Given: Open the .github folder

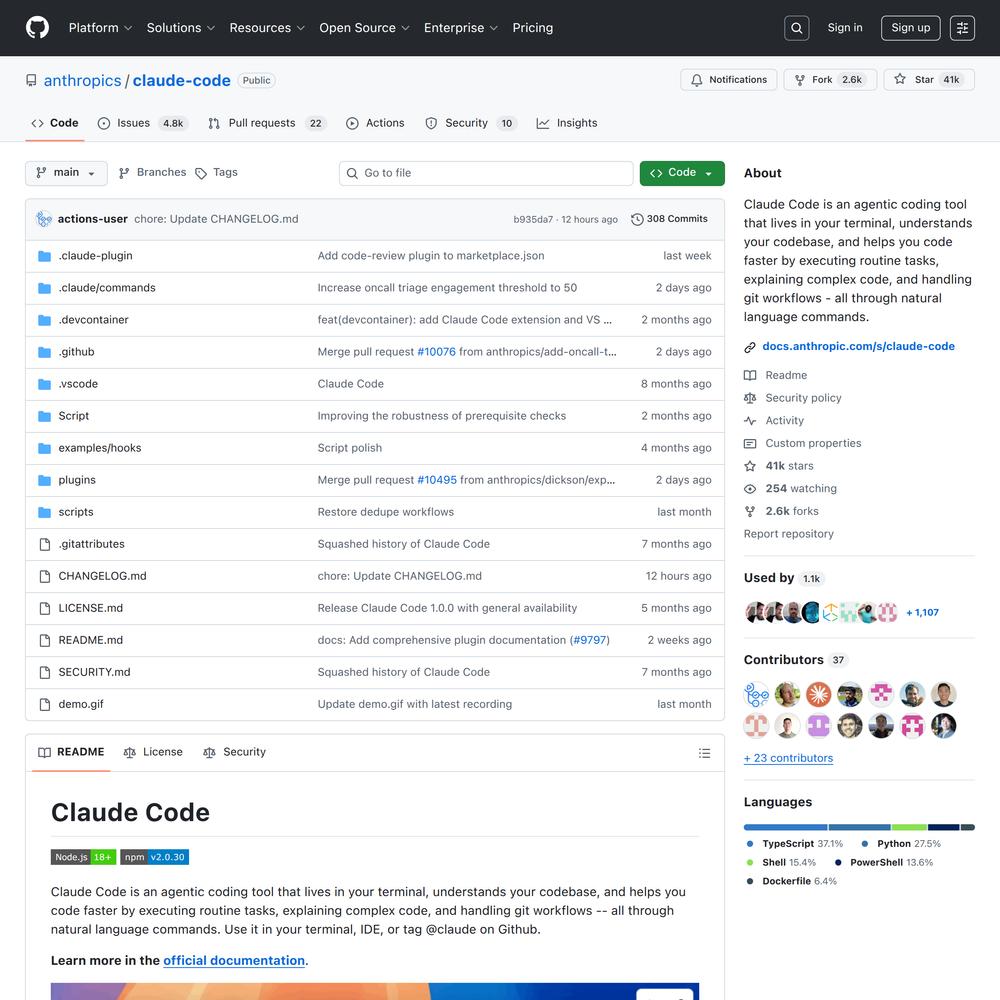Looking at the screenshot, I should point(76,352).
